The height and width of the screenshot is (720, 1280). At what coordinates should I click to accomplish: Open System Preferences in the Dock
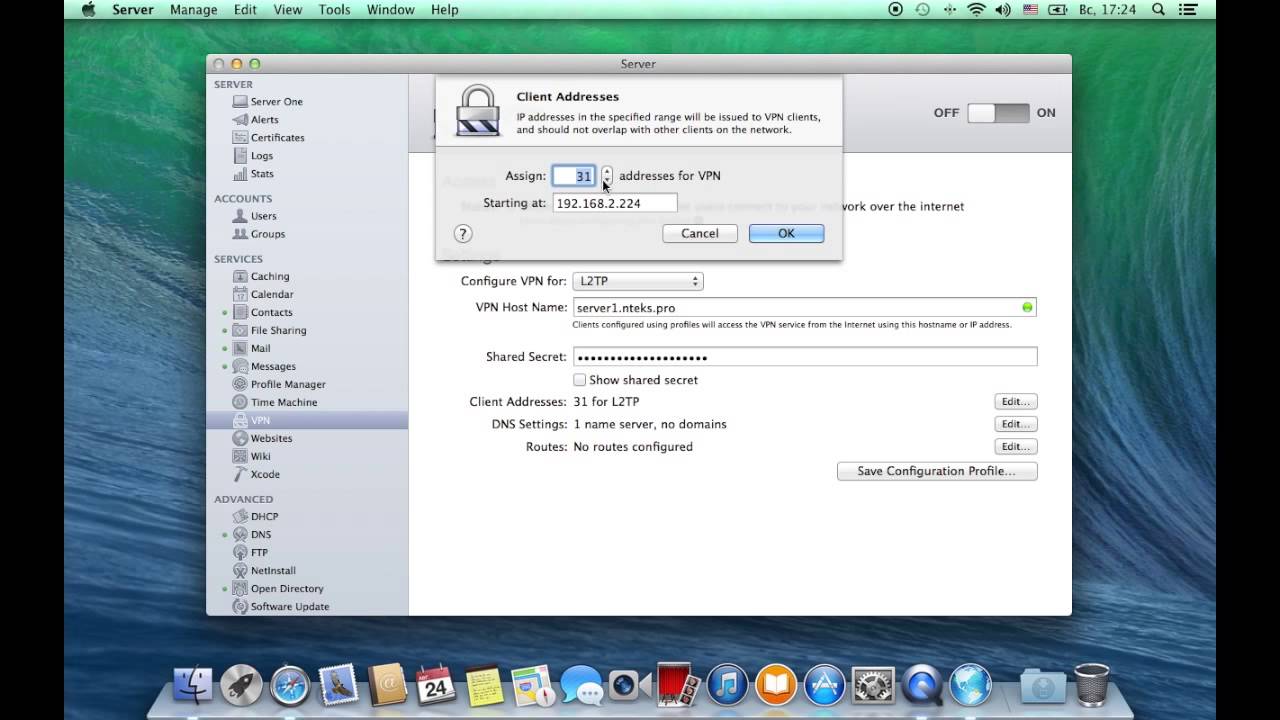point(873,685)
